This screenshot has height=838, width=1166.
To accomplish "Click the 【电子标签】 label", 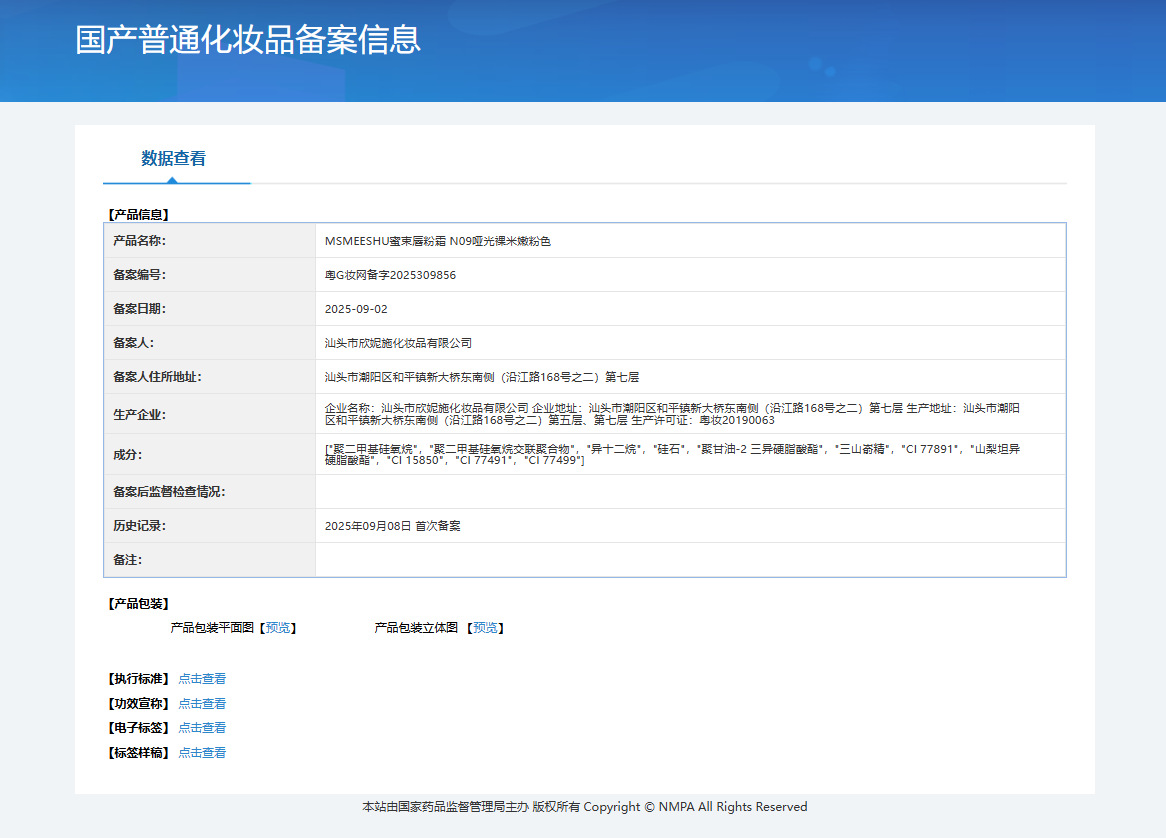I will point(138,728).
